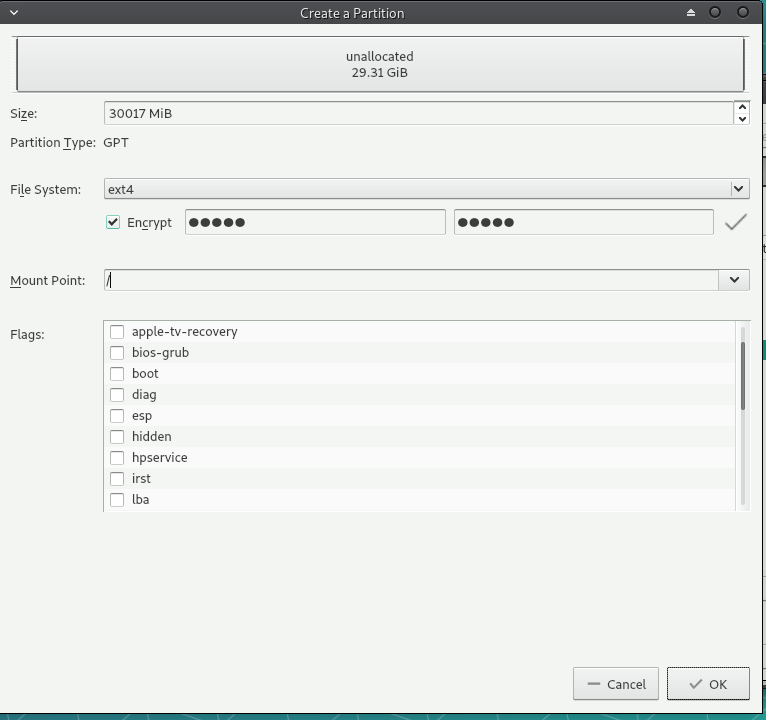
Task: Uncheck the Encrypt checkbox
Action: point(113,222)
